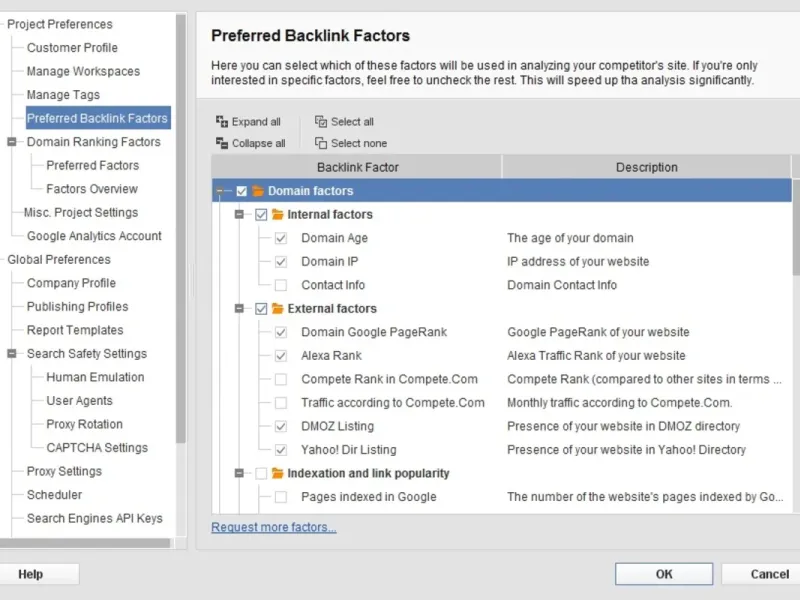Open the Request more factors link
The width and height of the screenshot is (800, 600).
tap(273, 527)
